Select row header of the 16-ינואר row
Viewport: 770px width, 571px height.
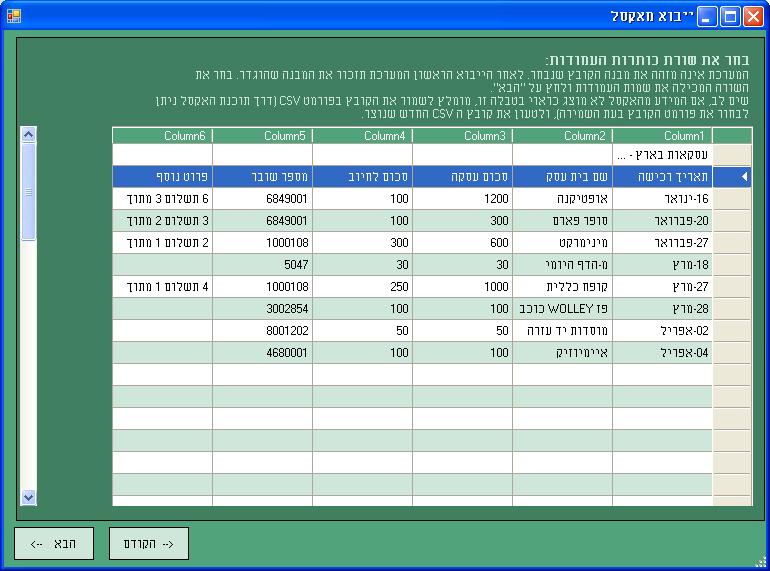click(x=732, y=199)
